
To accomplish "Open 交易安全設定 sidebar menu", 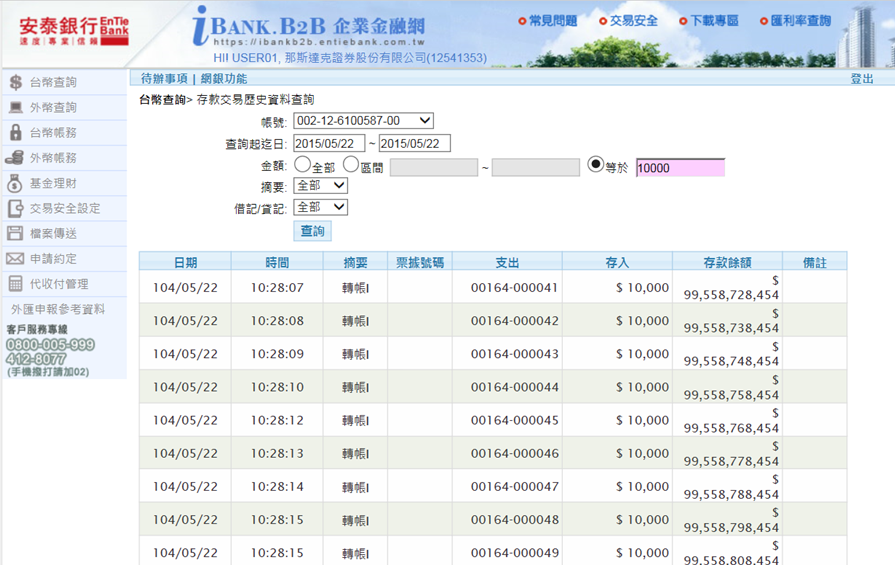I will [x=64, y=208].
